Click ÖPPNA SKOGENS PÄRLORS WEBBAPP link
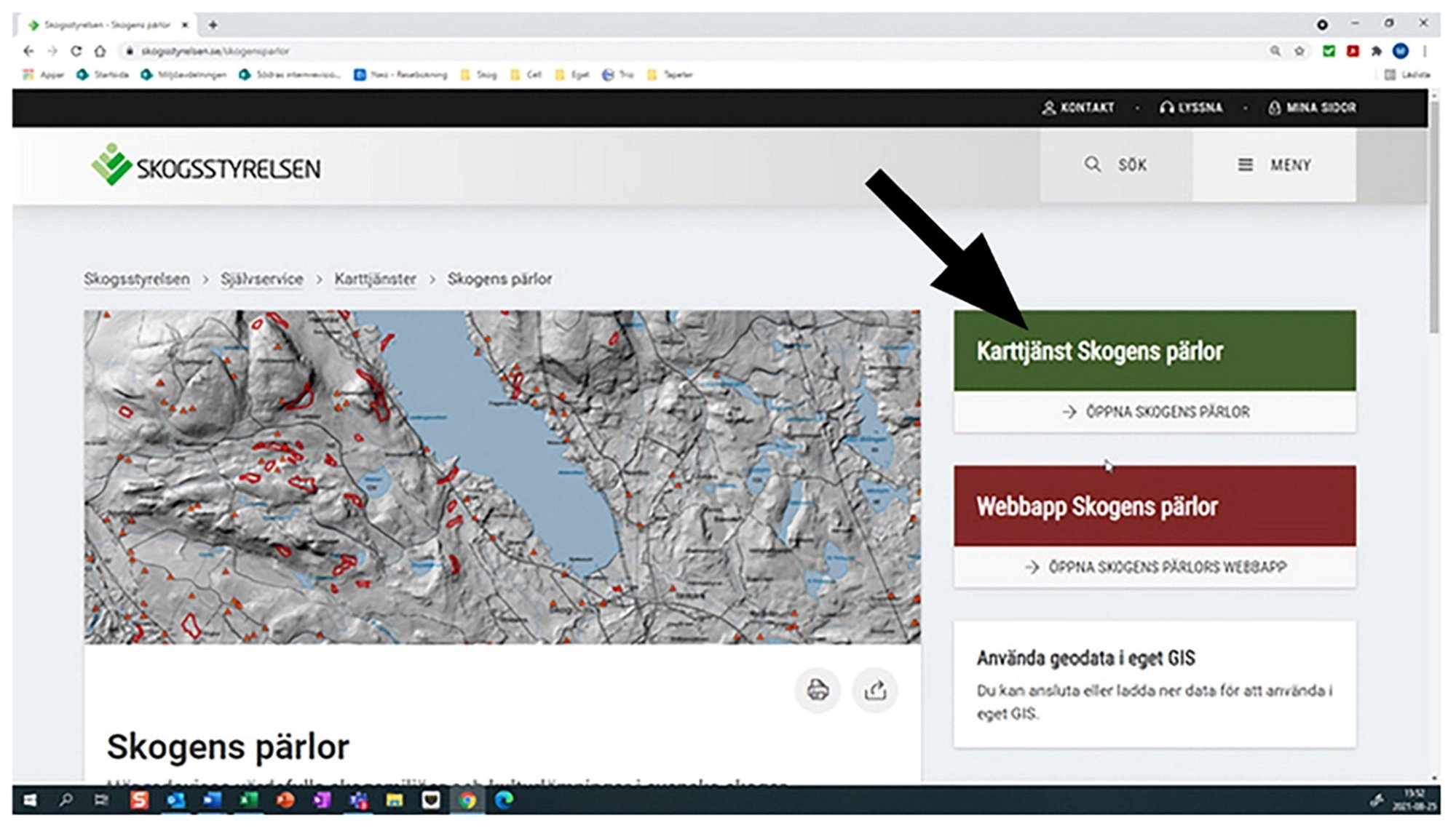This screenshot has width=1456, height=831. tap(1155, 567)
